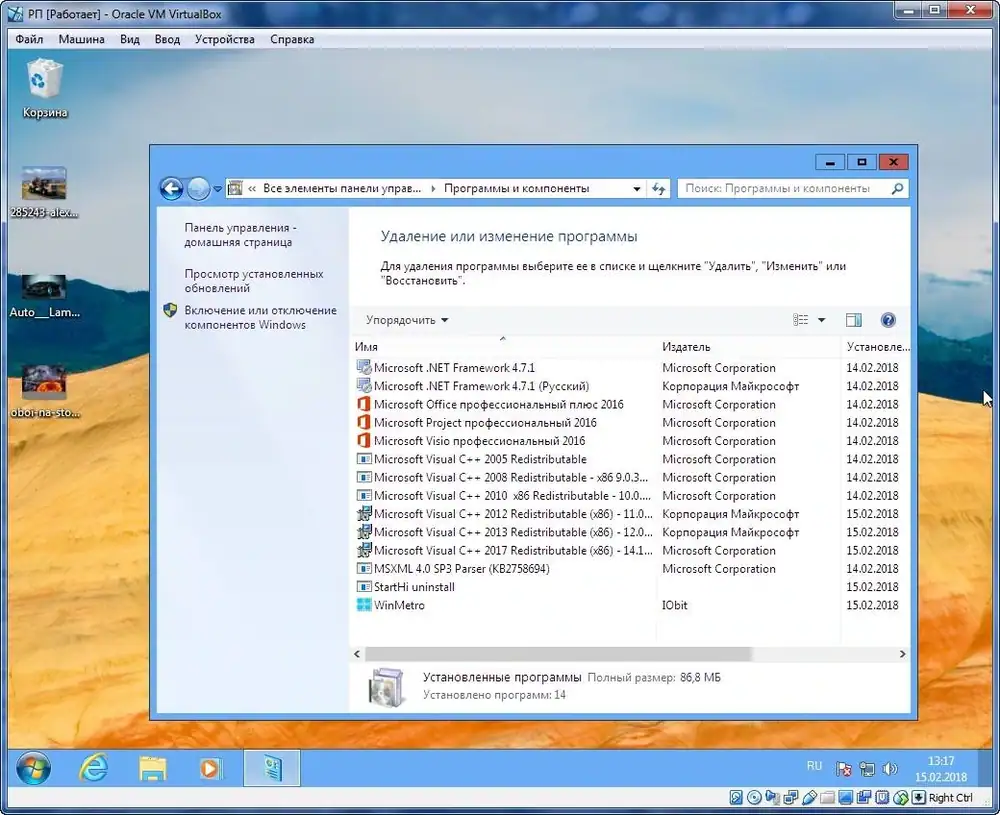The image size is (1000, 815).
Task: Open the view options dropdown arrow
Action: pyautogui.click(x=821, y=320)
